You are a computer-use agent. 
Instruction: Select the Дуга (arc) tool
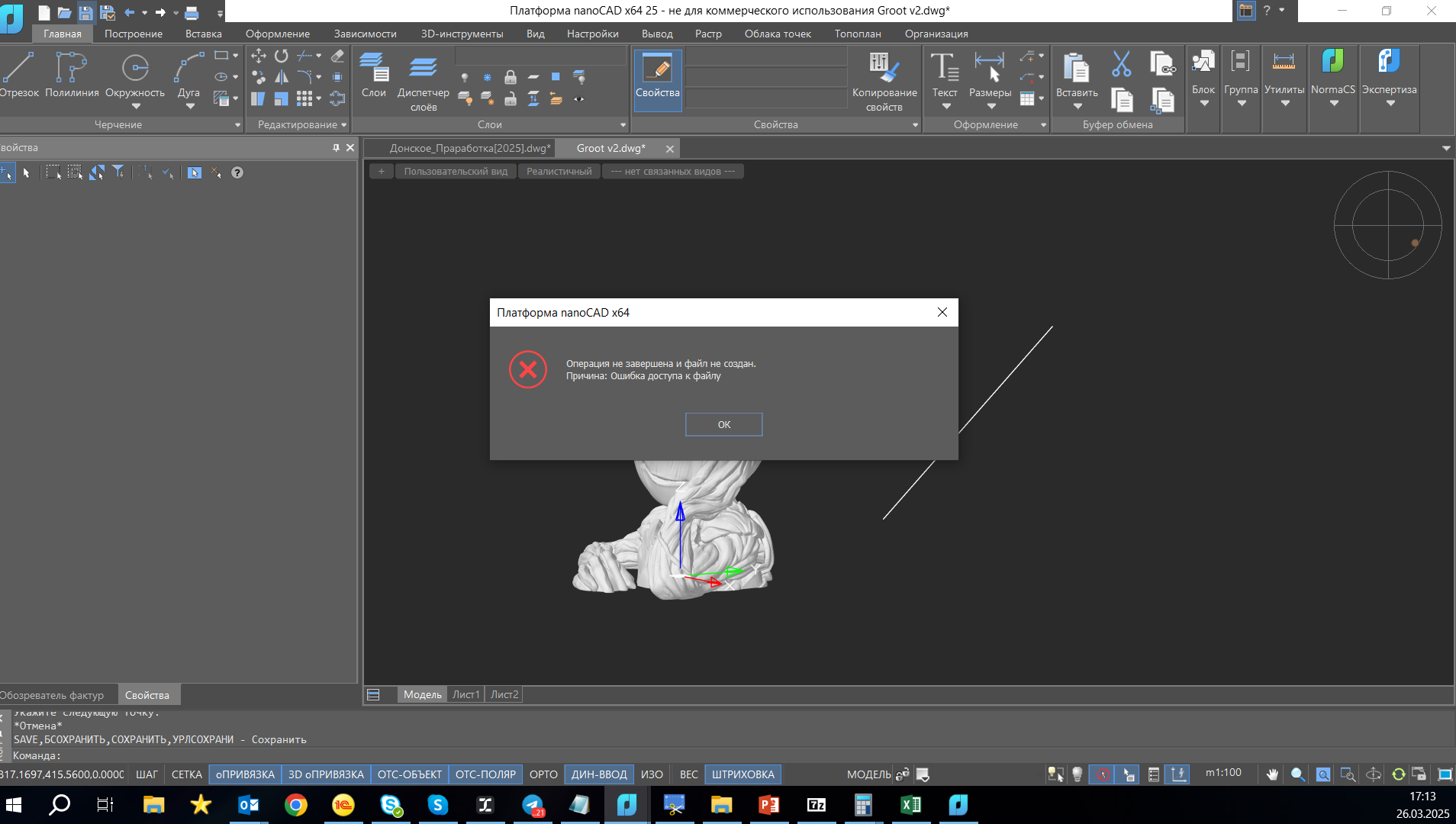(188, 75)
